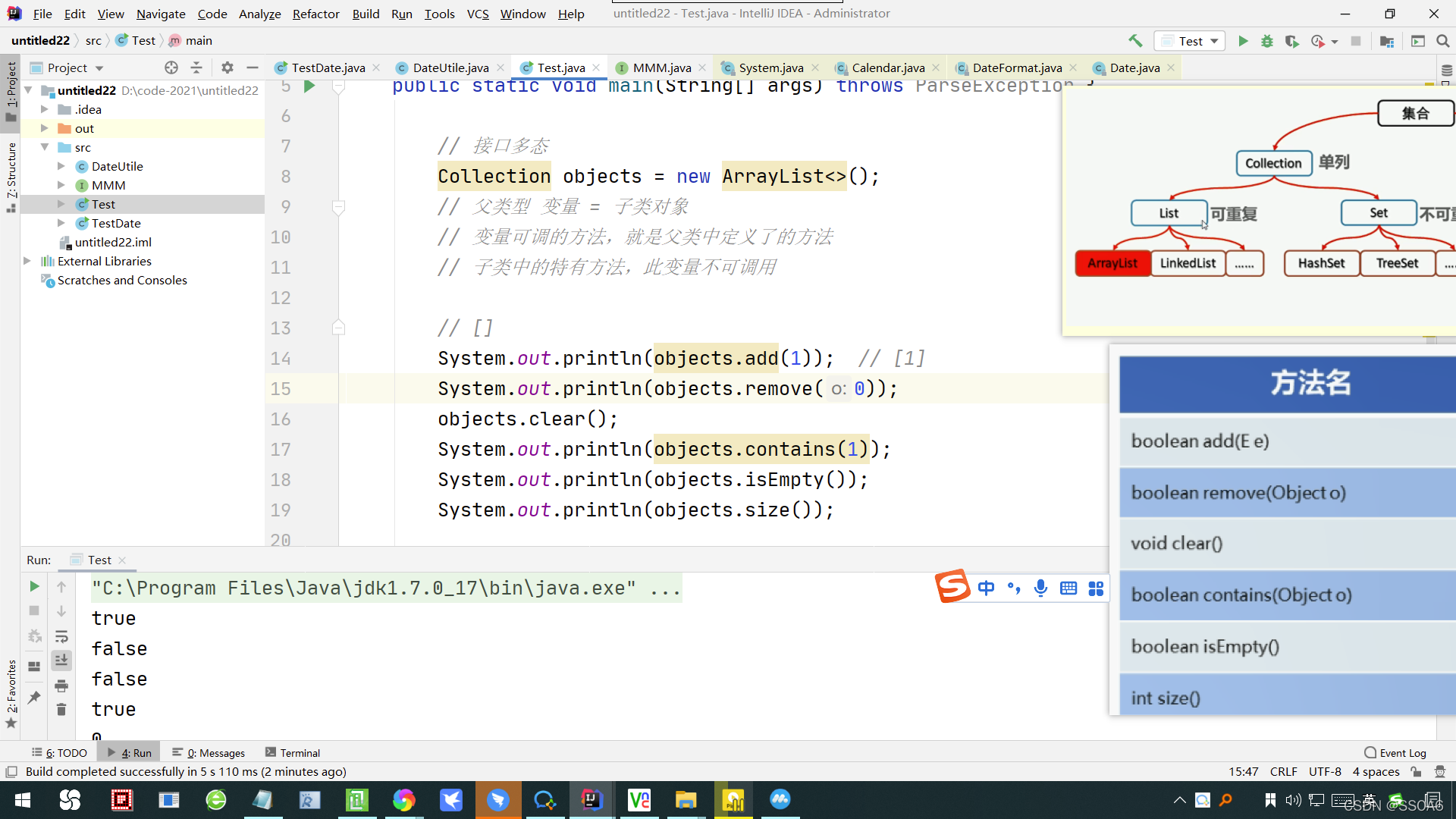The width and height of the screenshot is (1456, 819).
Task: Open the Project Structure icon
Action: [1387, 41]
